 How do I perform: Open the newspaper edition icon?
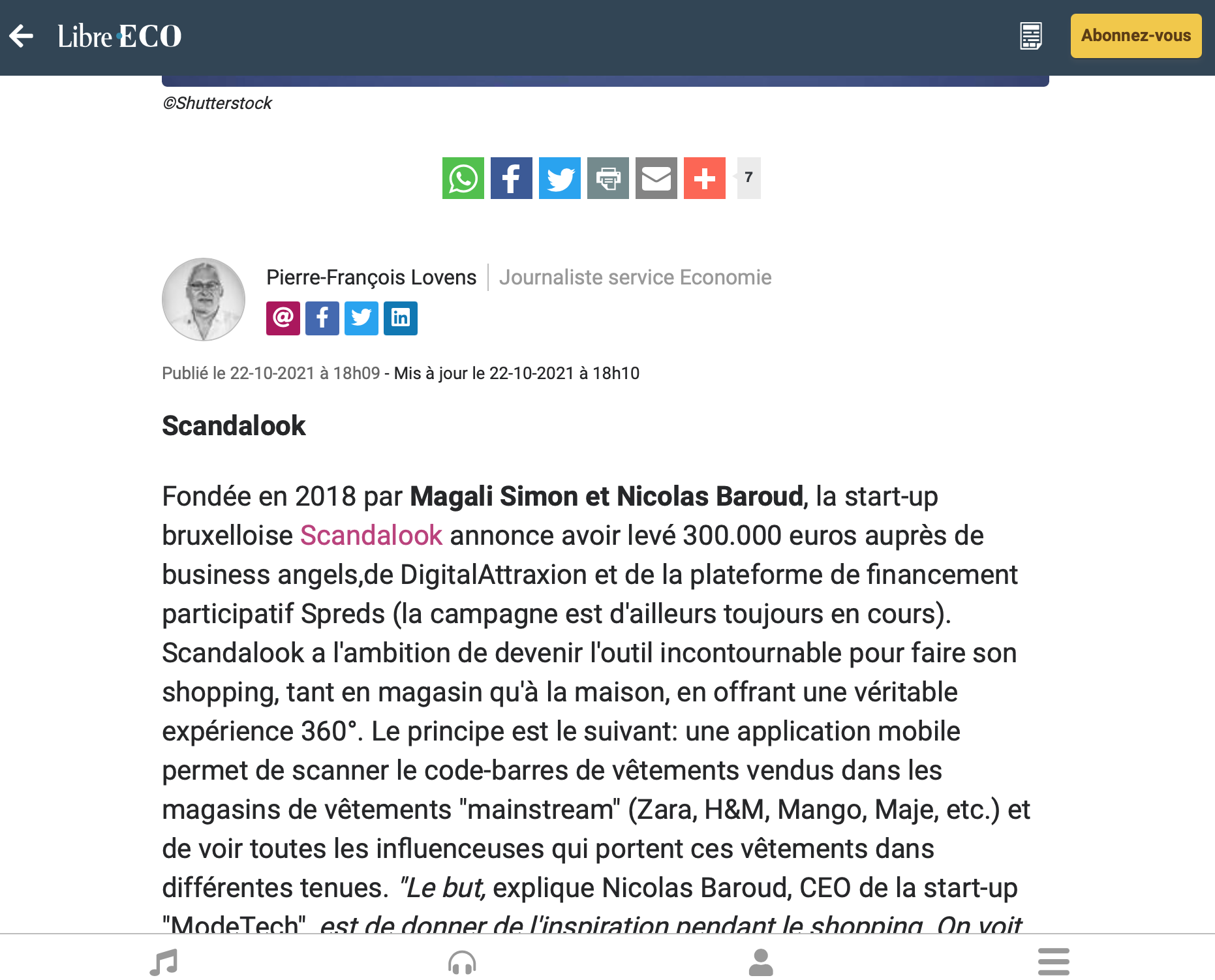1031,36
